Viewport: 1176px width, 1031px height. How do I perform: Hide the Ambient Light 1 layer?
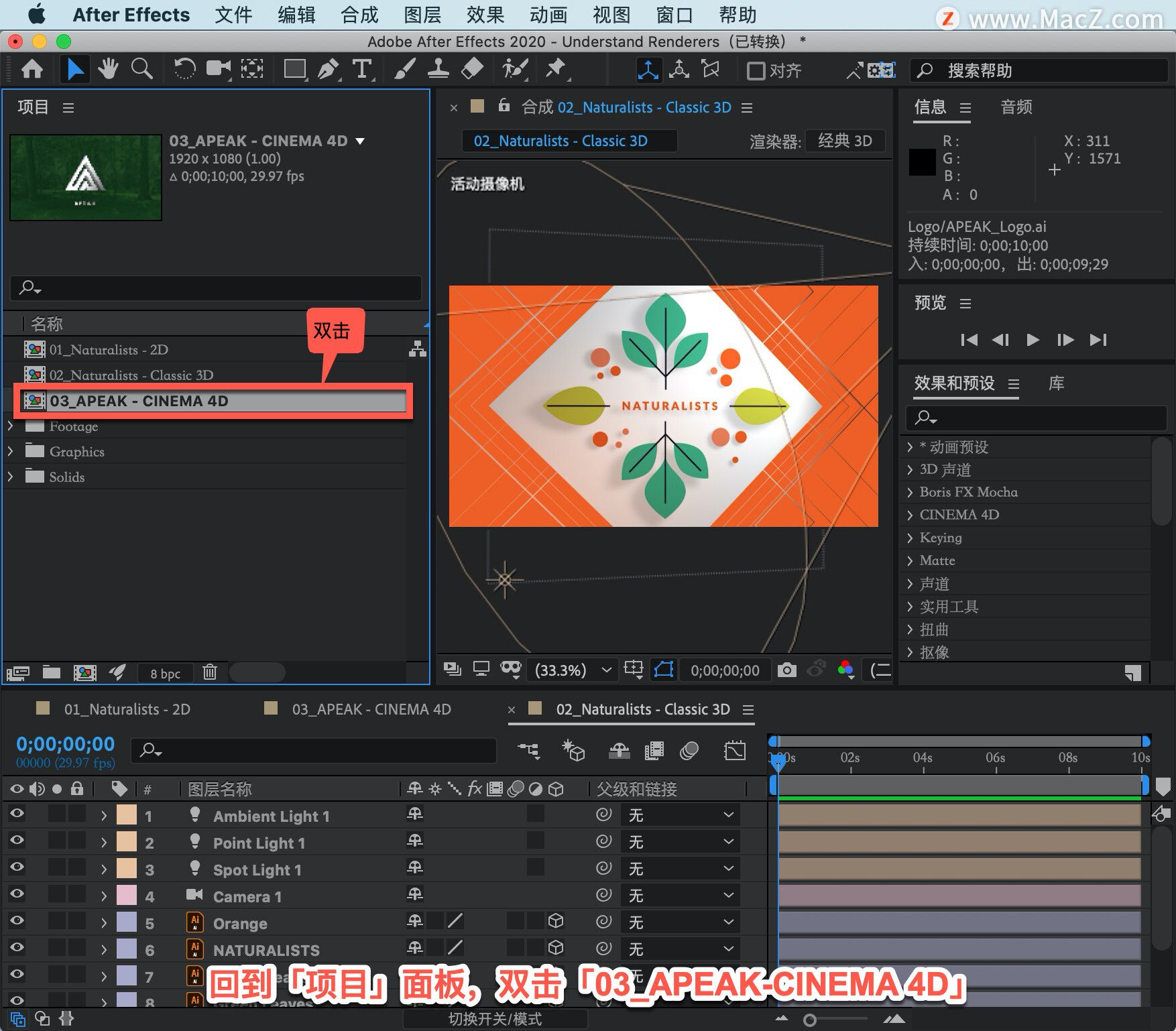click(17, 814)
